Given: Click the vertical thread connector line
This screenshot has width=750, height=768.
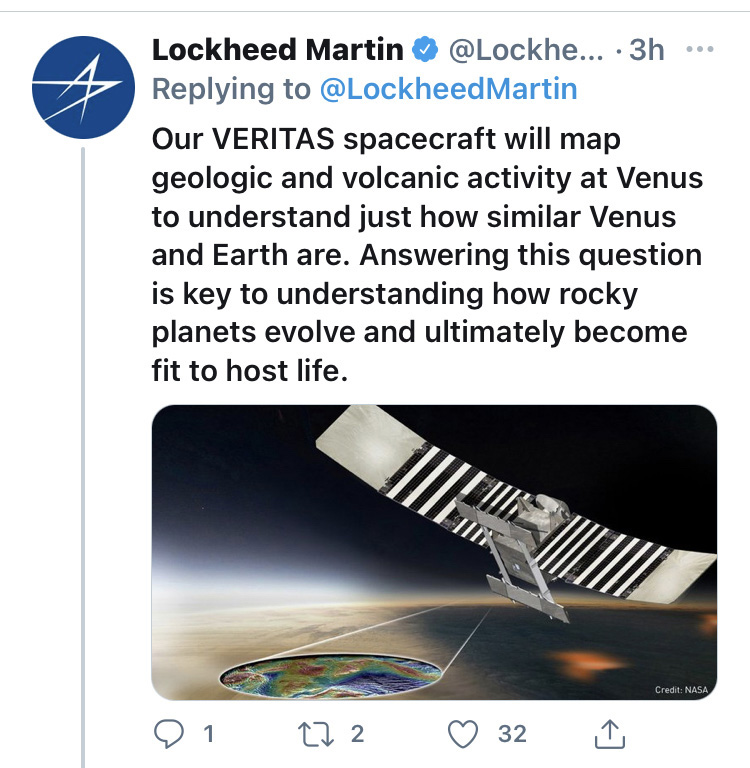Looking at the screenshot, I should pyautogui.click(x=83, y=457).
